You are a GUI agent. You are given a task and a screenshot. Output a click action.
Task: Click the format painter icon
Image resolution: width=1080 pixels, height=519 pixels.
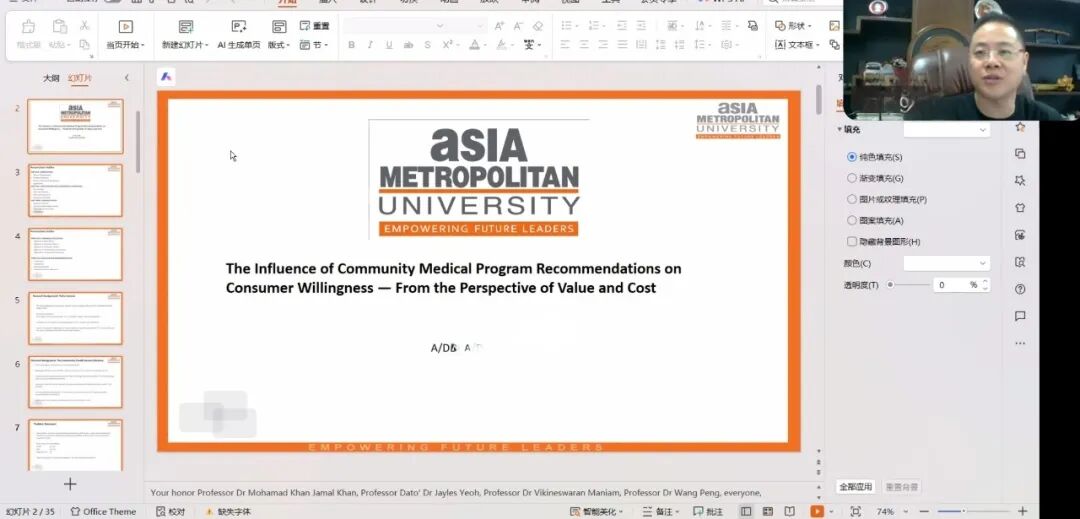pyautogui.click(x=28, y=27)
